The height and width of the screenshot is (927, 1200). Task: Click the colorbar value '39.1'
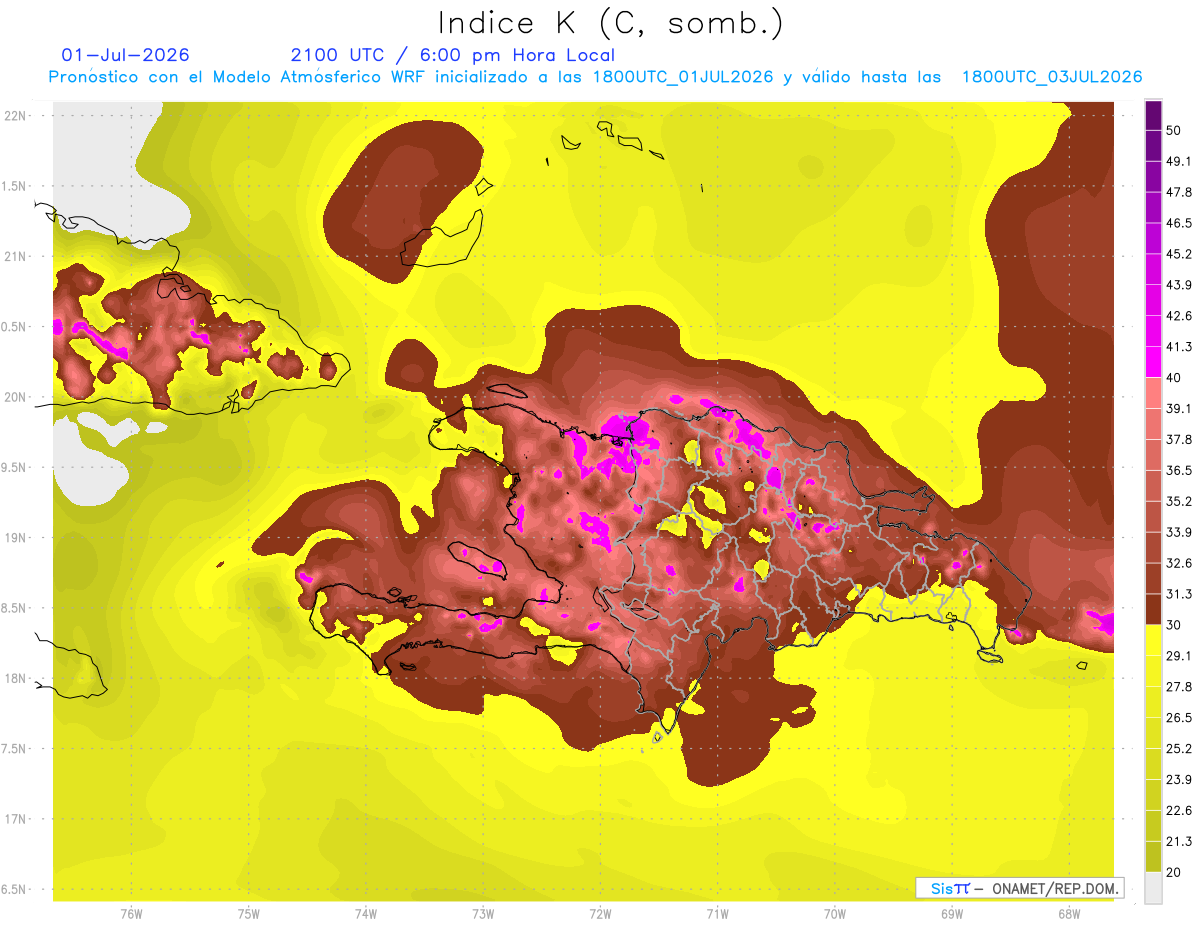pos(1179,409)
